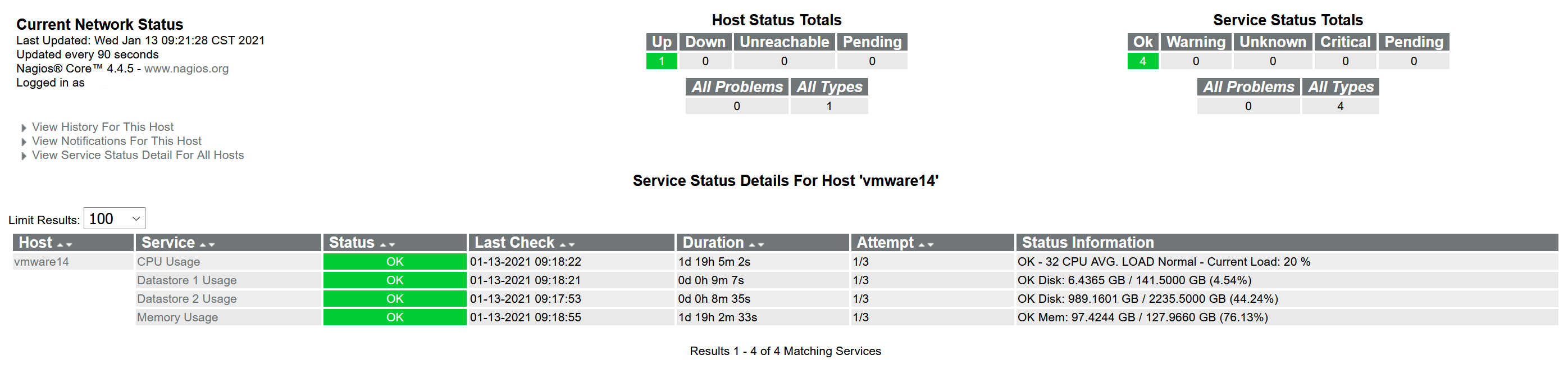Sort Status column descending with down arrow
Screen dimensions: 1568x373
[392, 244]
